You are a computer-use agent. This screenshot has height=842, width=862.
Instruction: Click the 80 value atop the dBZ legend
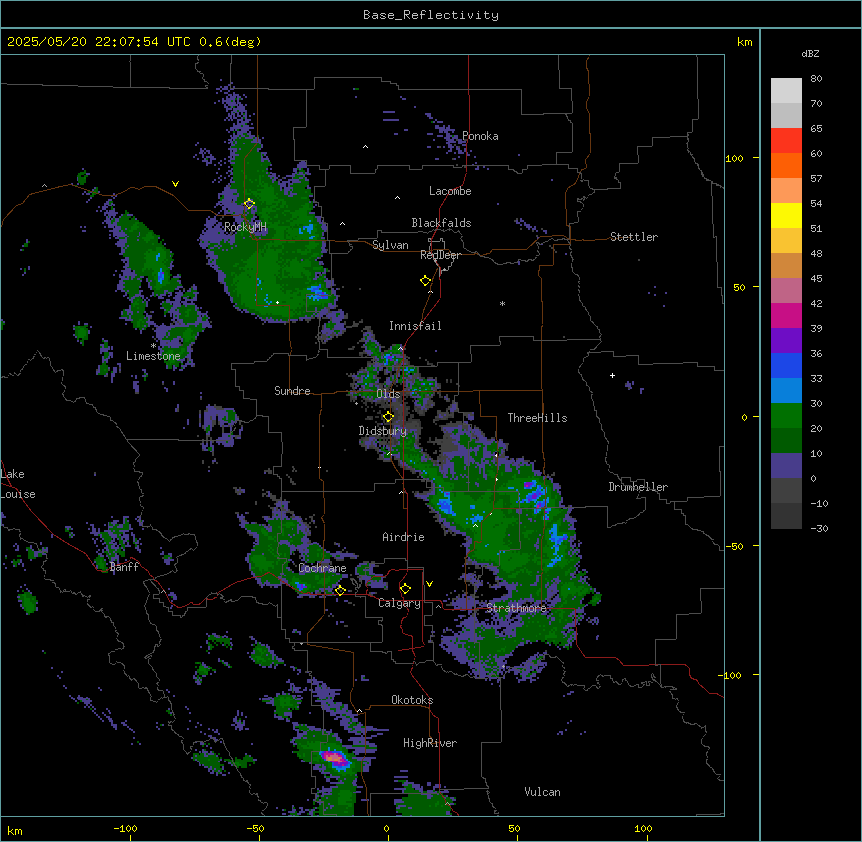[x=816, y=79]
